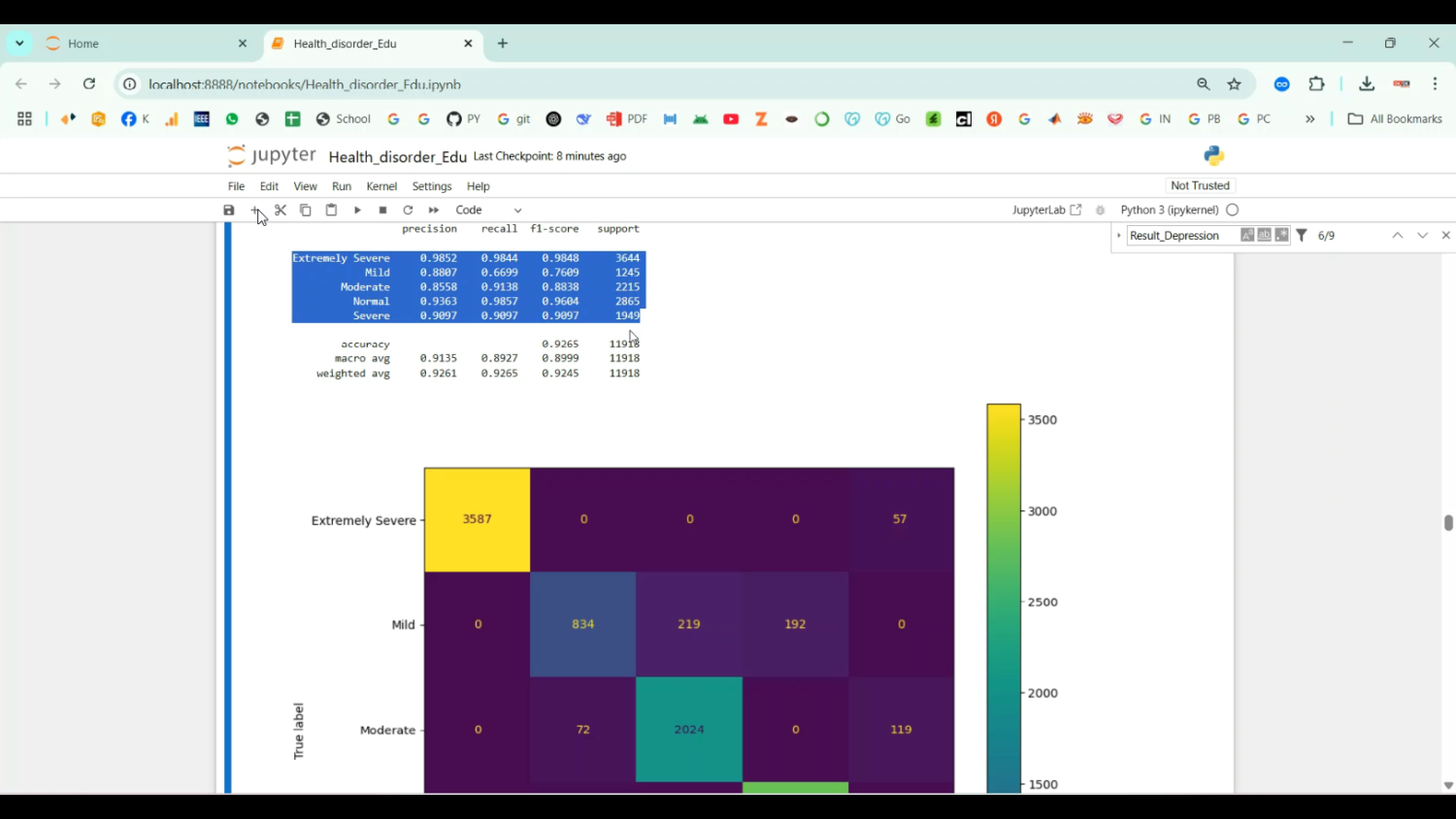1456x819 pixels.
Task: Run the current cell
Action: coord(357,211)
